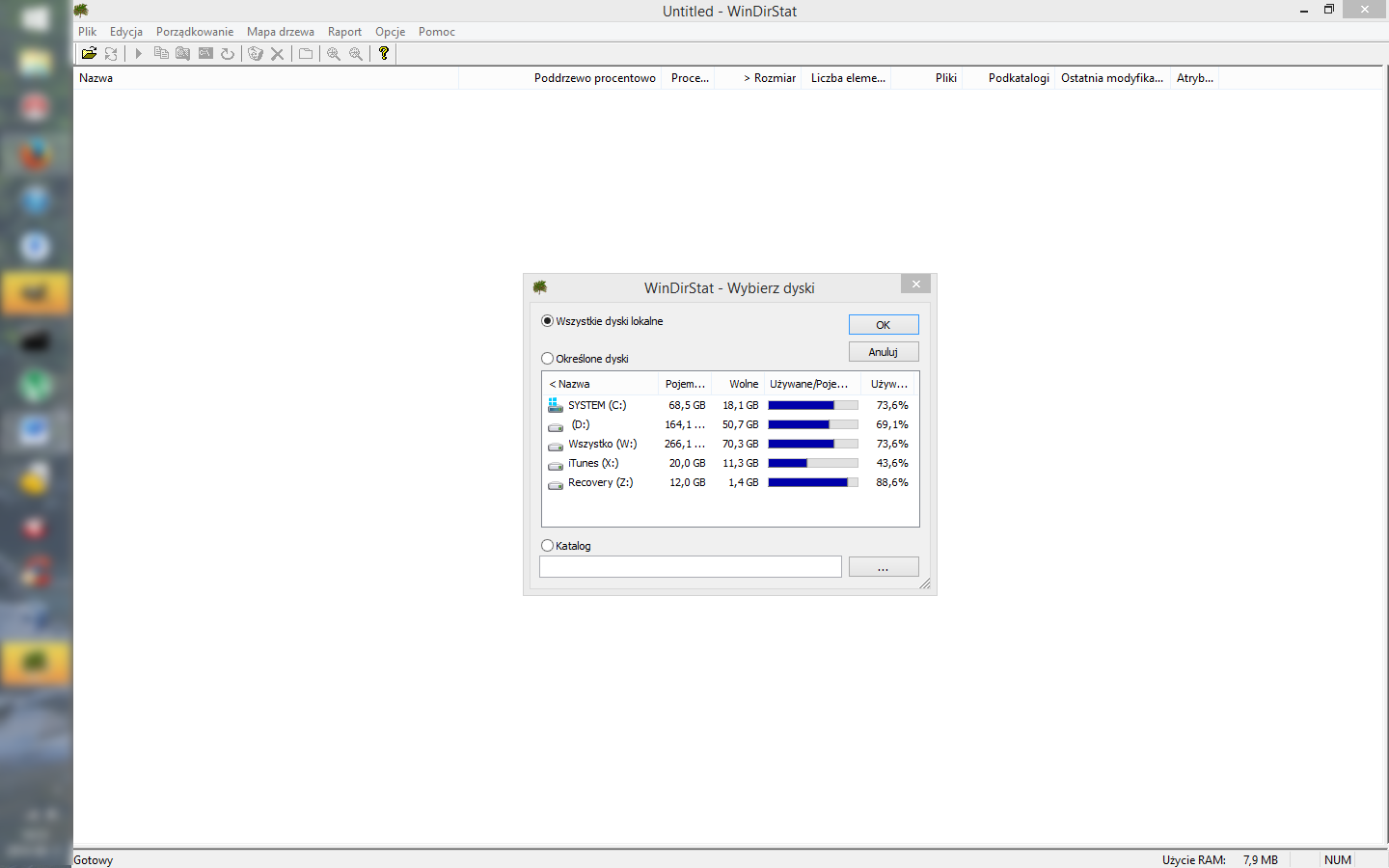Image resolution: width=1389 pixels, height=868 pixels.
Task: Click the Wszystko (W:) drive icon
Action: [x=556, y=445]
